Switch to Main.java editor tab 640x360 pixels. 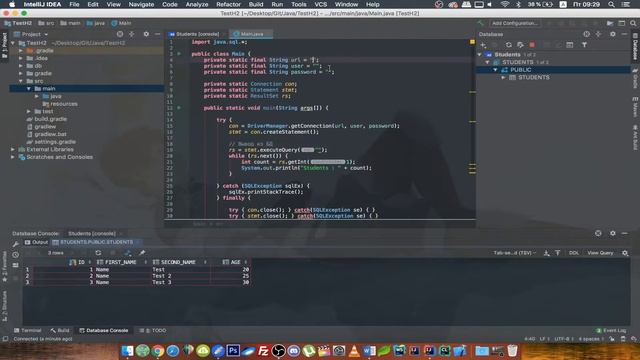(251, 34)
